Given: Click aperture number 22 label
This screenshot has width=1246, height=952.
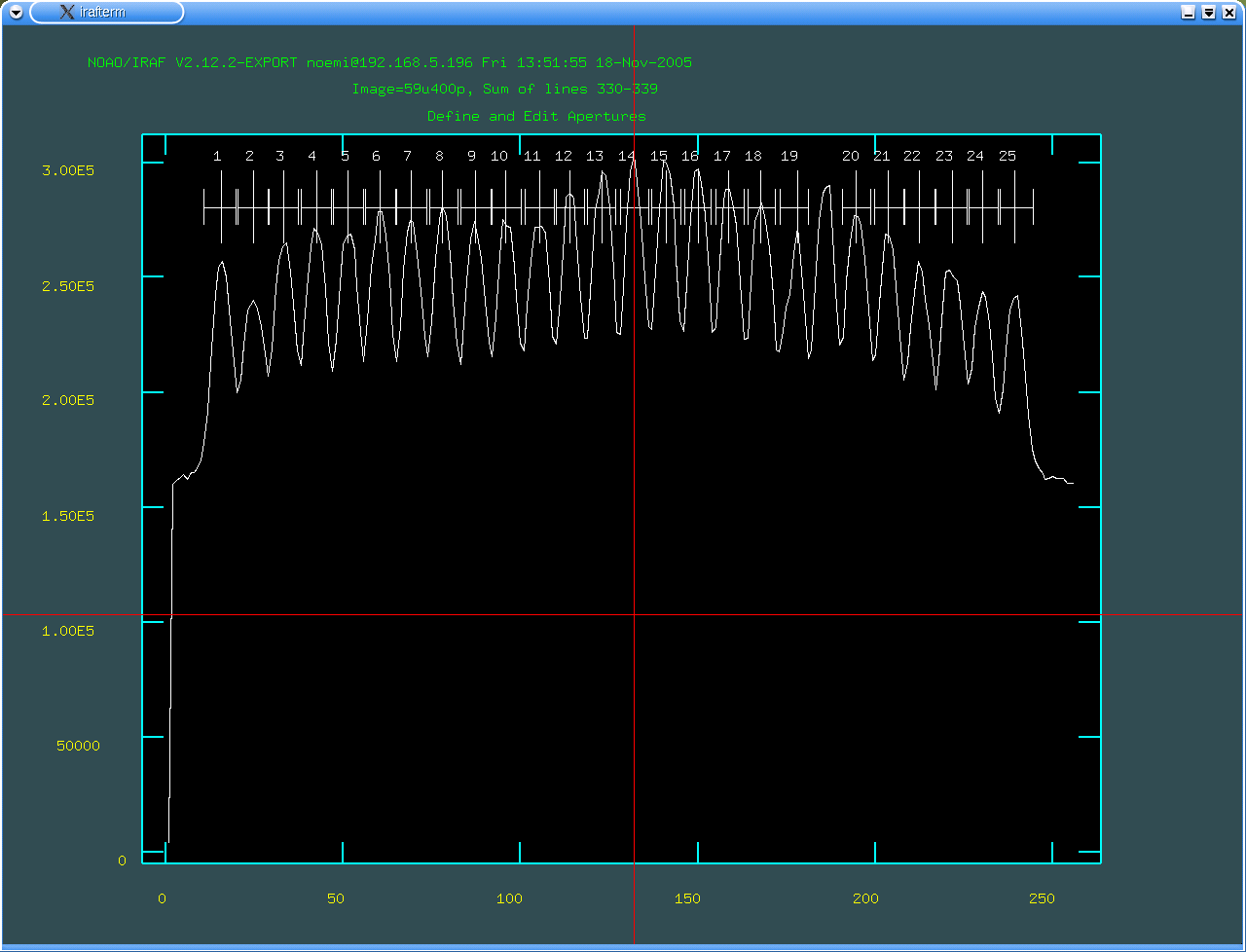Looking at the screenshot, I should [912, 156].
